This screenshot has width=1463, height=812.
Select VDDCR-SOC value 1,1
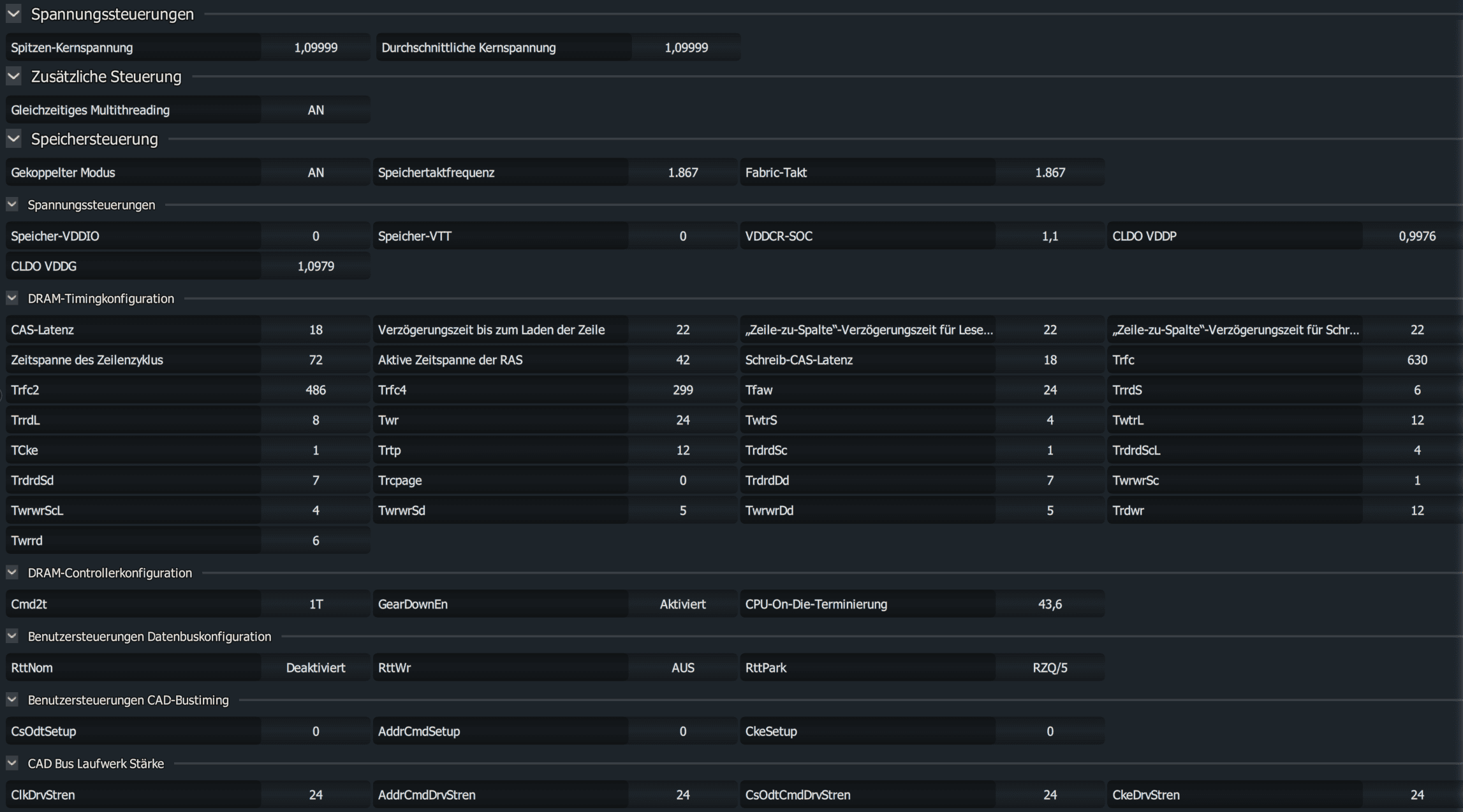tap(1050, 236)
